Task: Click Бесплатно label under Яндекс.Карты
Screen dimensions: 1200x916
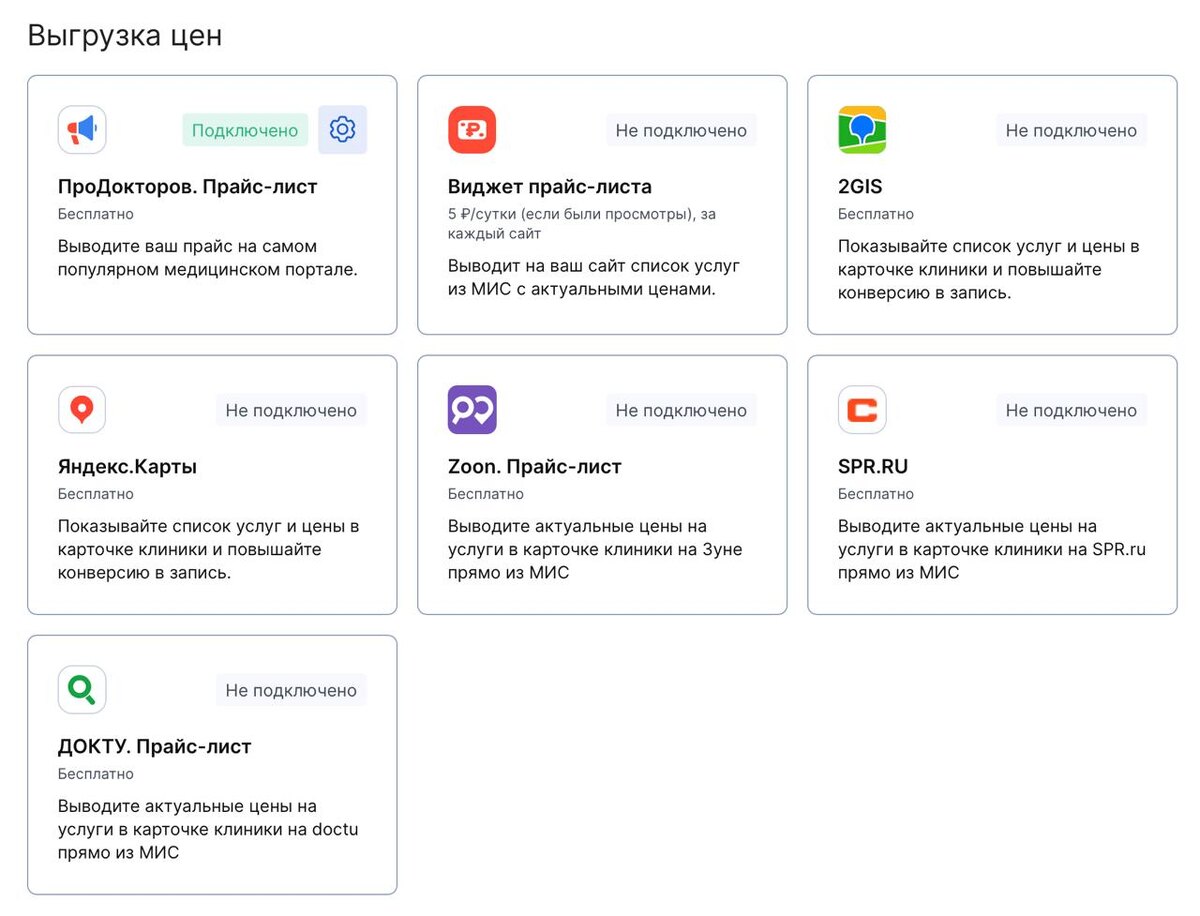Action: click(x=96, y=494)
